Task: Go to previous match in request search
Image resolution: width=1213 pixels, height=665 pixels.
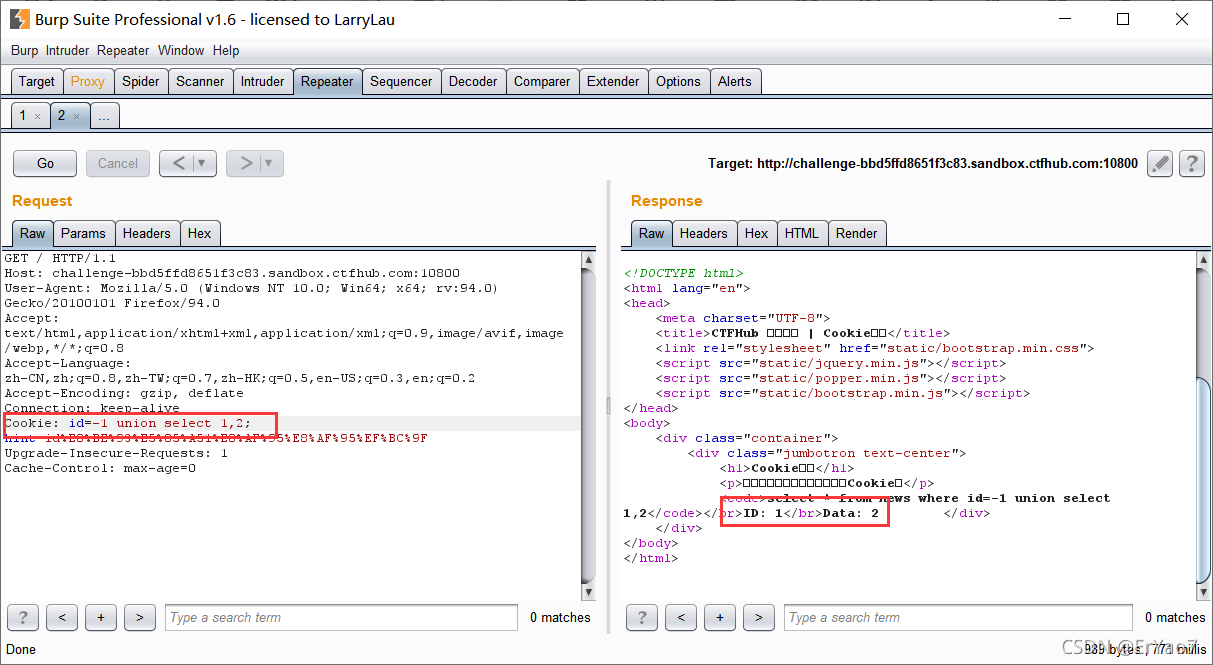Action: (62, 617)
